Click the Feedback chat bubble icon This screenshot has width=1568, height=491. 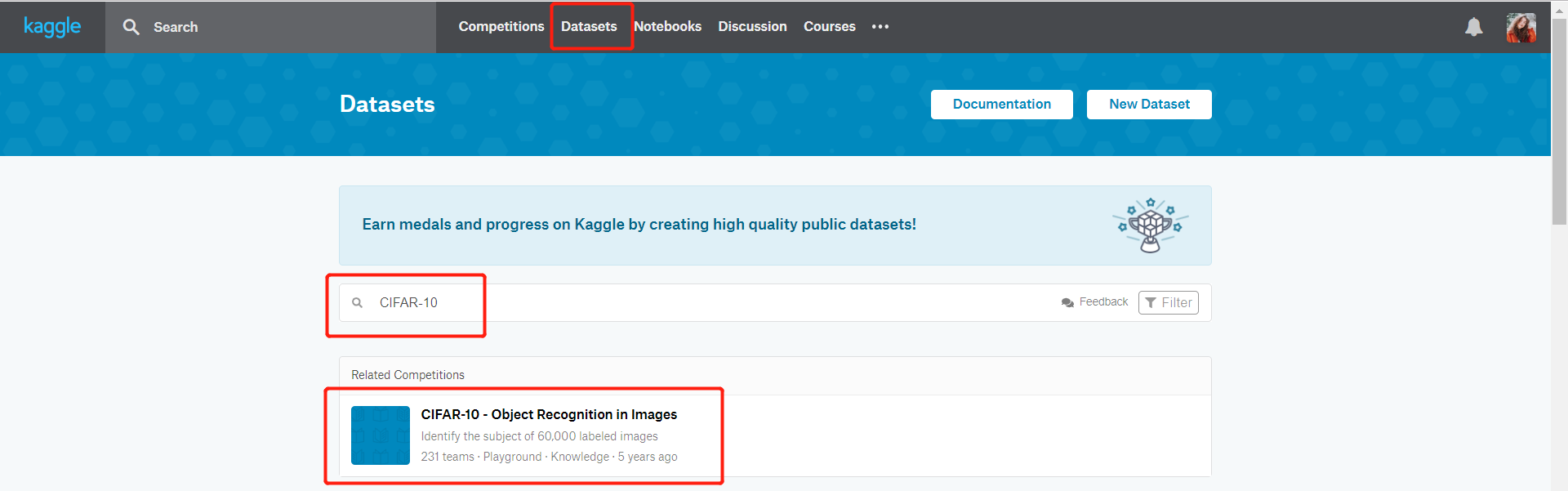1067,302
